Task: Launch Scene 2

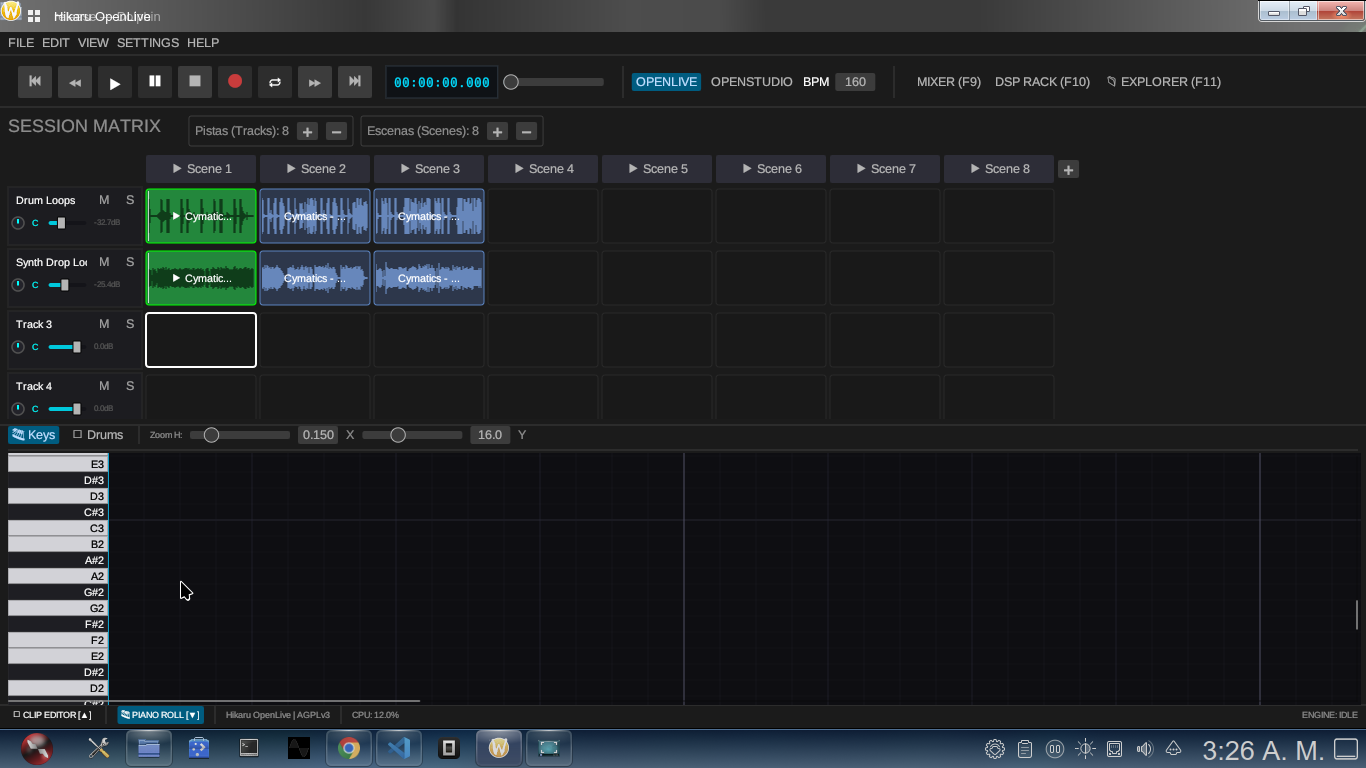Action: click(315, 169)
